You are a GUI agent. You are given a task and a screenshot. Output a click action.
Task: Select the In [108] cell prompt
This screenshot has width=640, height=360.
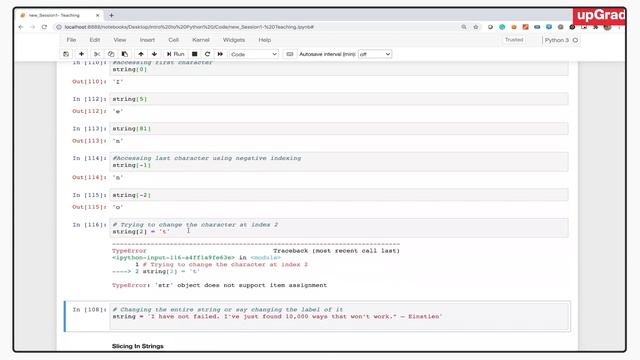[x=89, y=310]
